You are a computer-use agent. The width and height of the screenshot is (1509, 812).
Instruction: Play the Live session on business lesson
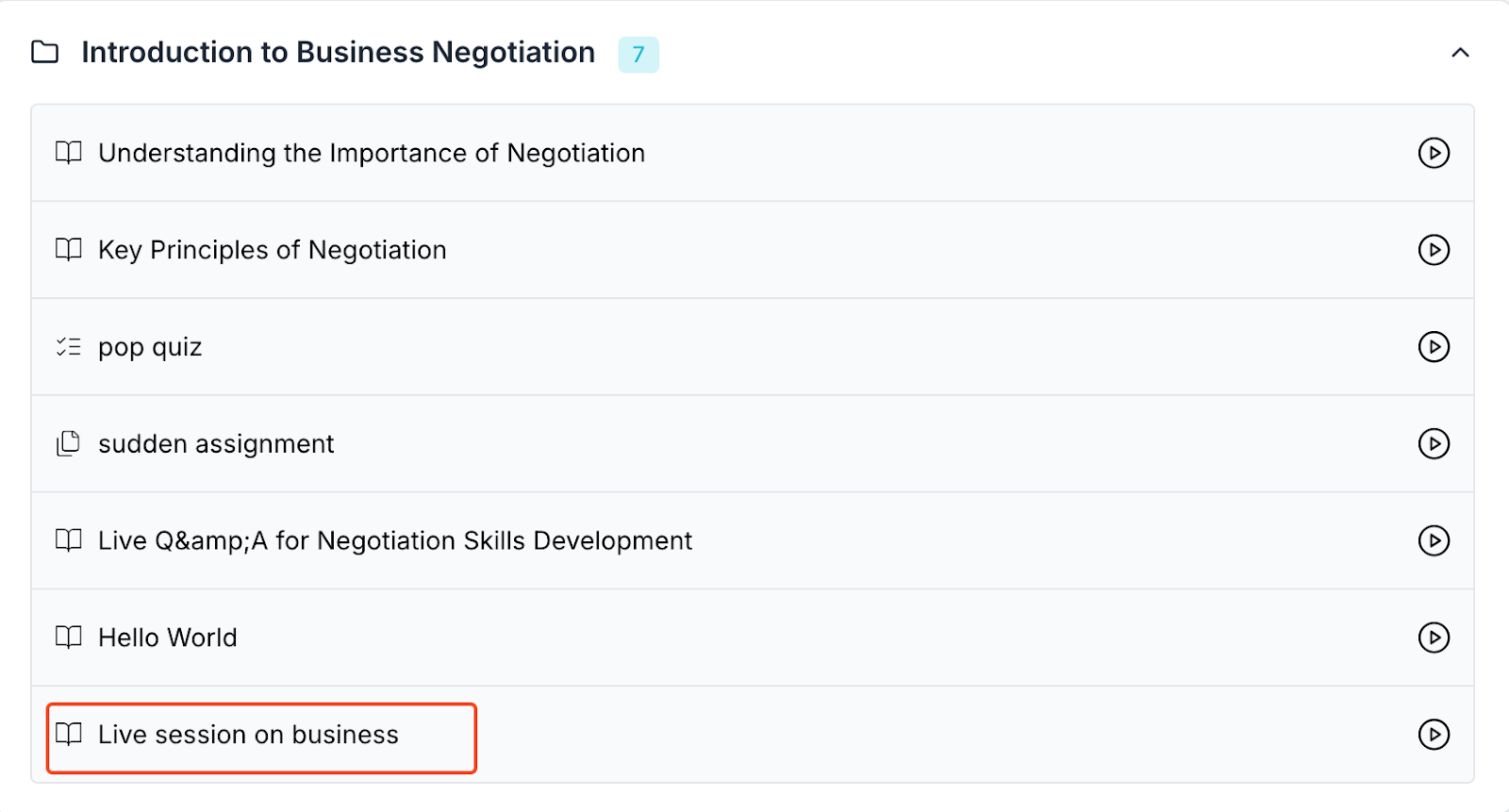(1434, 735)
